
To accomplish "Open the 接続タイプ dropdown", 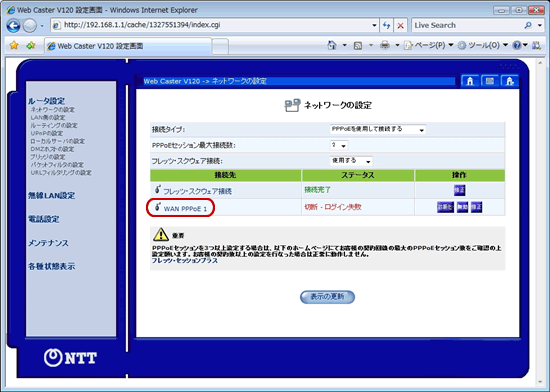I will pyautogui.click(x=378, y=129).
